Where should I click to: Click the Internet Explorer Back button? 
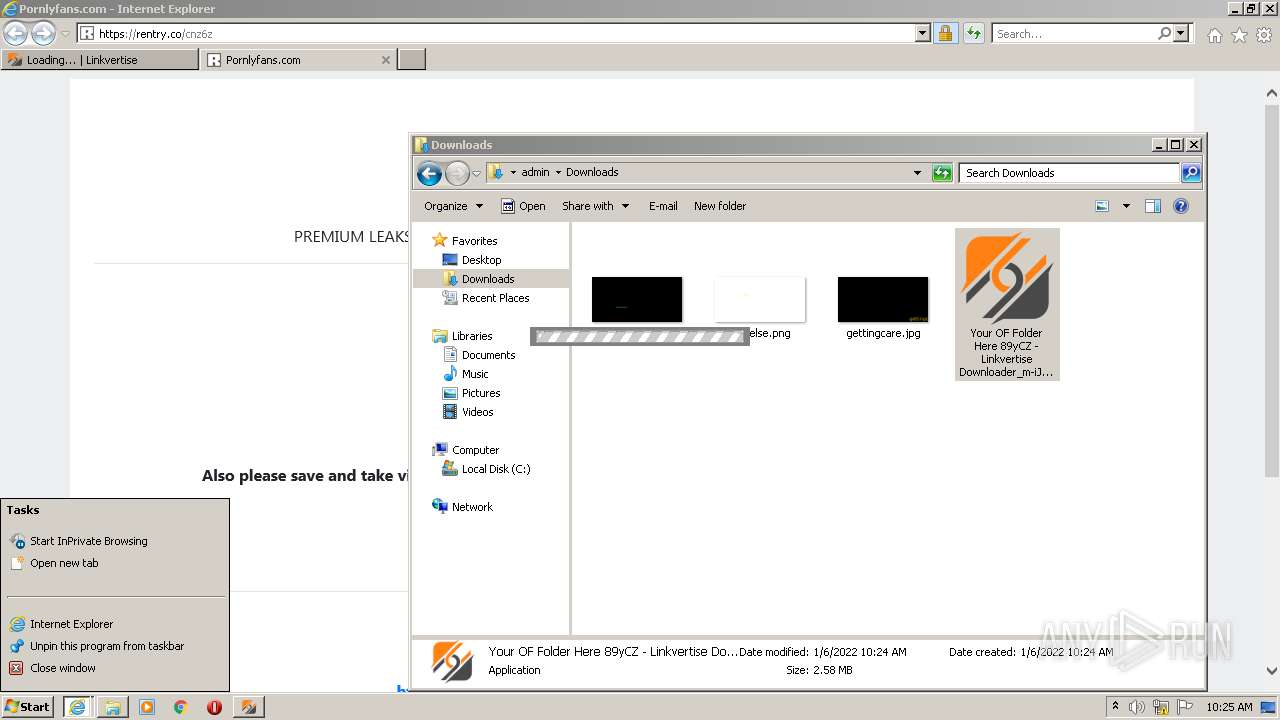coord(16,34)
